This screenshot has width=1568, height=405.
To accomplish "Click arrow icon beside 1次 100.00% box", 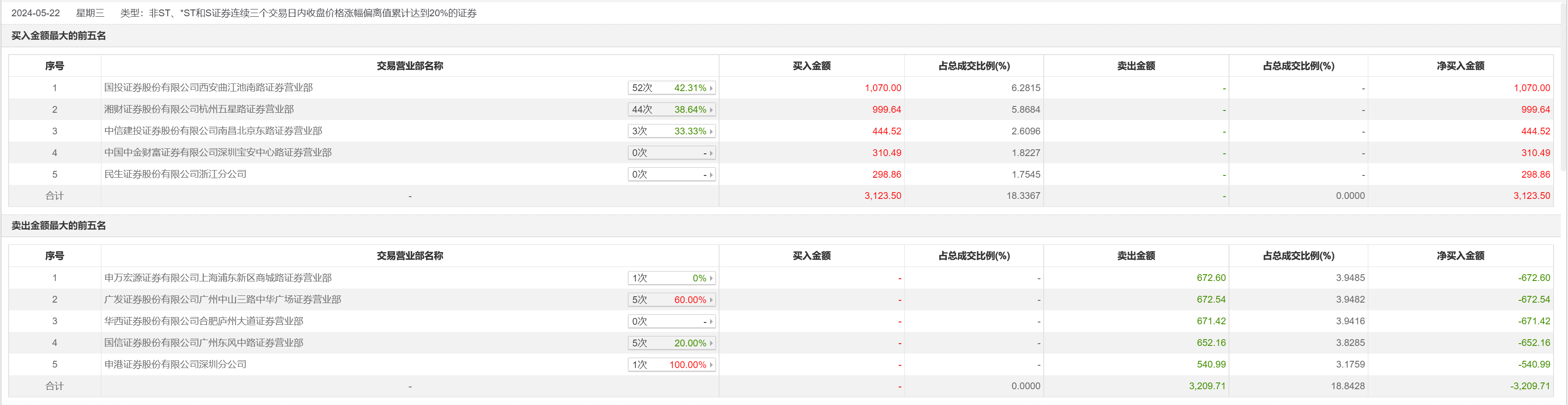I will (x=711, y=365).
